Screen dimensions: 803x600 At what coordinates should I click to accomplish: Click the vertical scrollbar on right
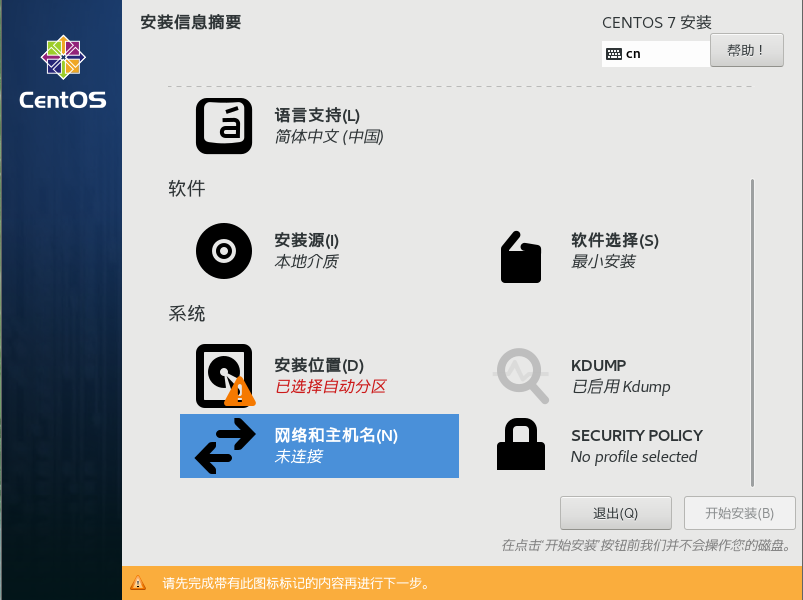pyautogui.click(x=752, y=333)
